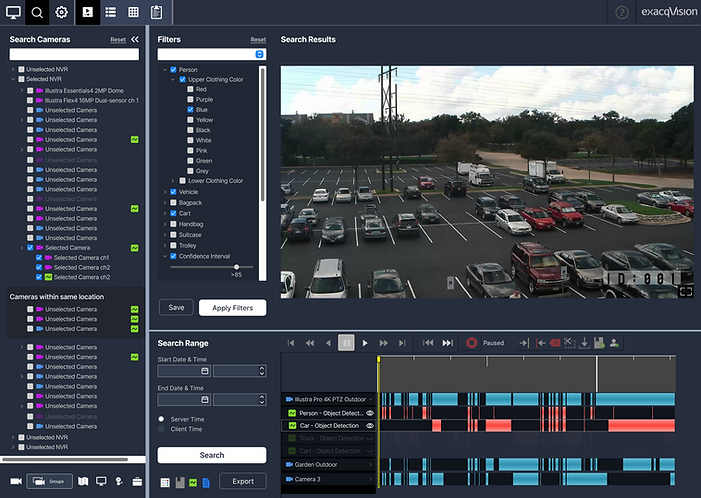Expand the Camera 3 timeline row
Screen dimensions: 701x498
(x=371, y=479)
